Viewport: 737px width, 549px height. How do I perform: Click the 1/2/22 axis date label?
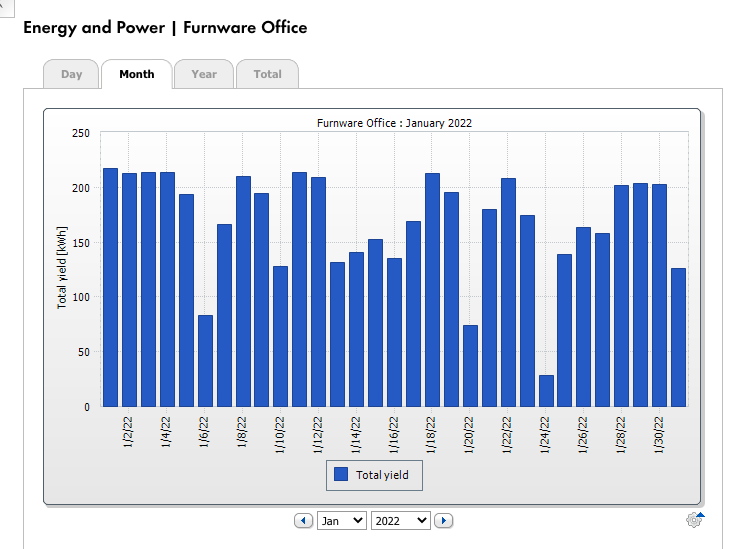pyautogui.click(x=128, y=432)
